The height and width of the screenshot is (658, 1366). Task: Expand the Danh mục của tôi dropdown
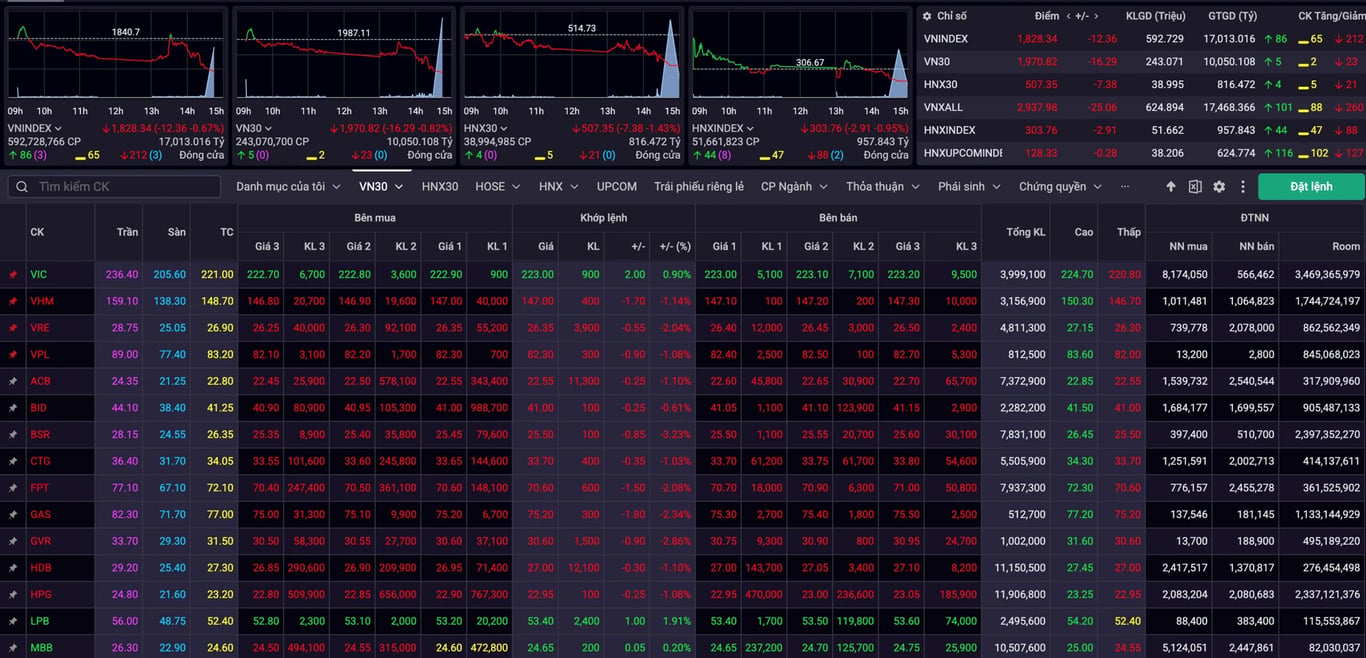(x=289, y=187)
